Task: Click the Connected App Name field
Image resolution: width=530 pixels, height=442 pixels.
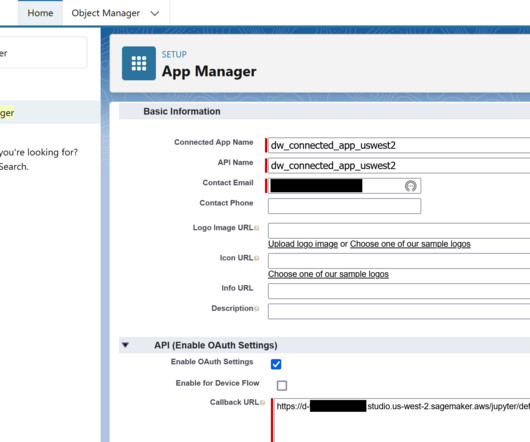Action: (399, 145)
